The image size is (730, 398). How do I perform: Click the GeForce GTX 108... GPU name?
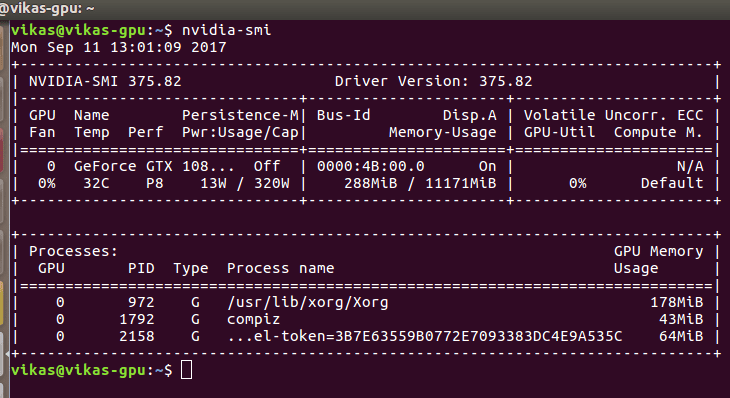(x=154, y=166)
